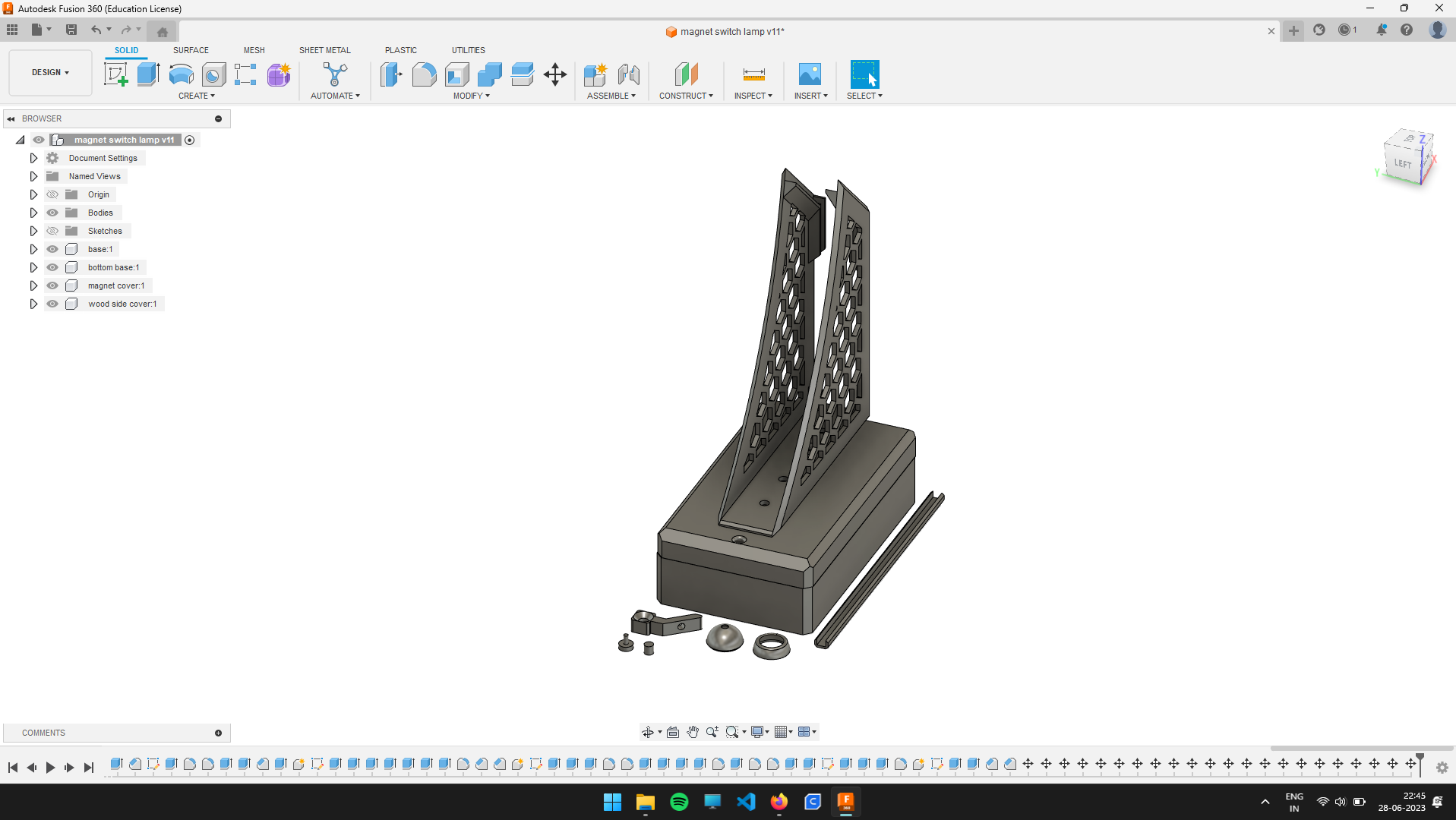Open the ASSEMBLE menu
1456x820 pixels.
[x=611, y=96]
